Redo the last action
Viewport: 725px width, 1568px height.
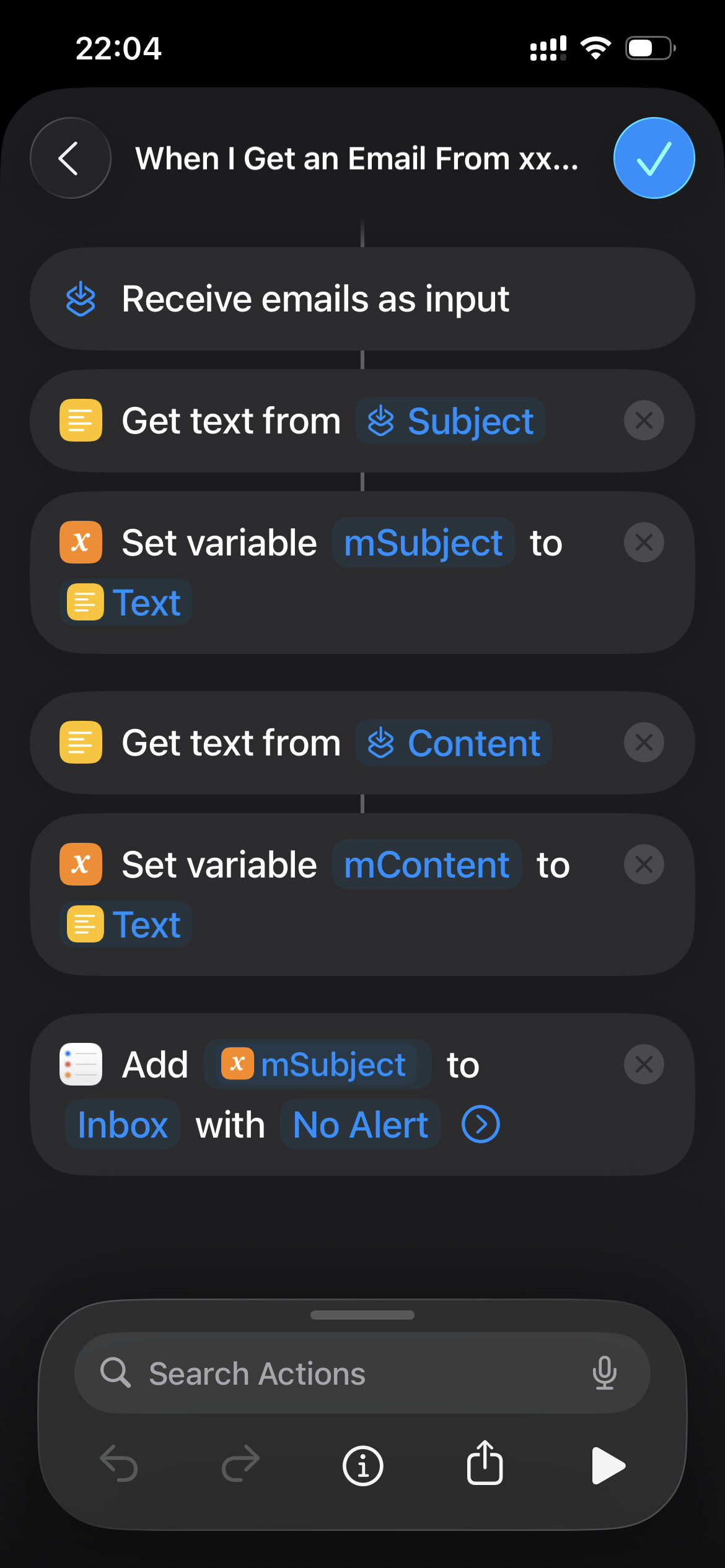pos(240,1465)
